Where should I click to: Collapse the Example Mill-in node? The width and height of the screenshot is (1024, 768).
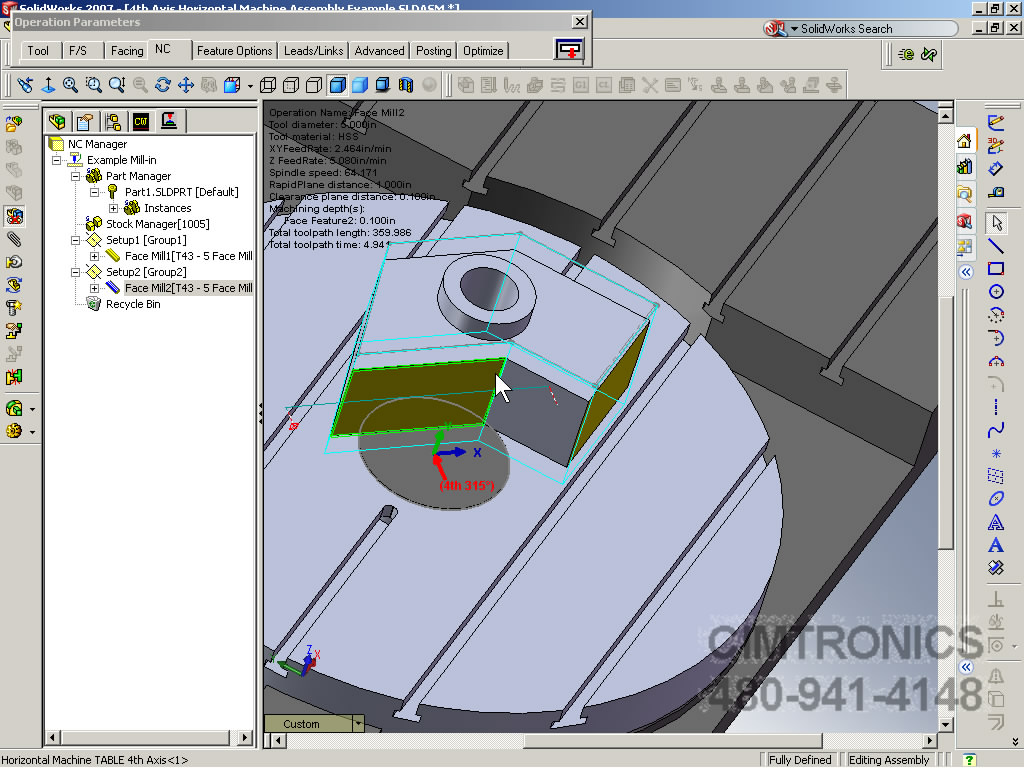pos(57,160)
